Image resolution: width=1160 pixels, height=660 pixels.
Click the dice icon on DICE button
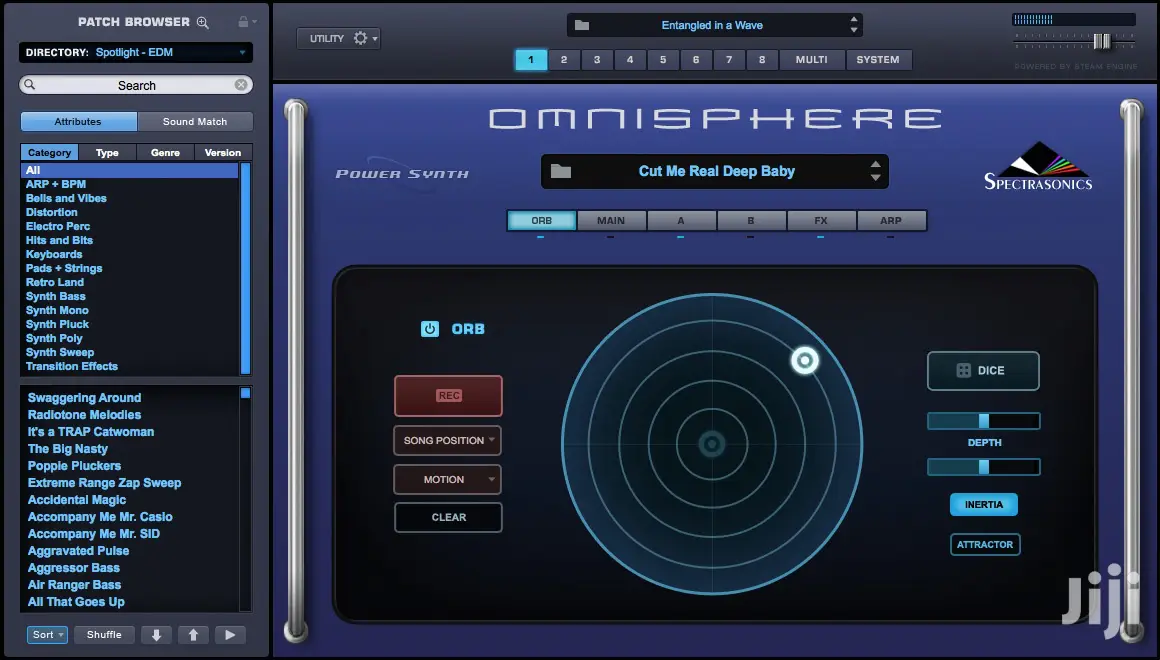pyautogui.click(x=963, y=371)
